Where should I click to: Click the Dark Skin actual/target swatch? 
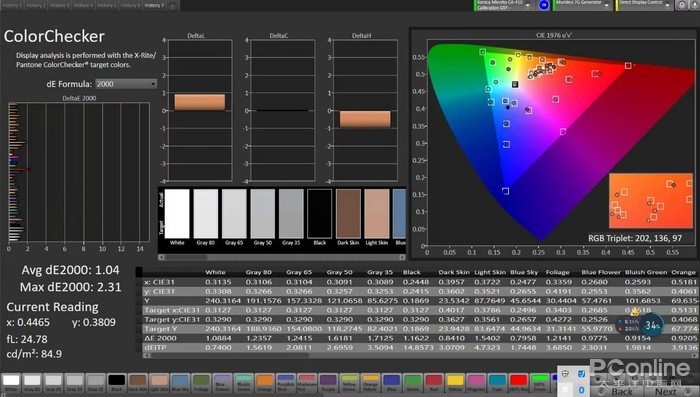click(348, 214)
